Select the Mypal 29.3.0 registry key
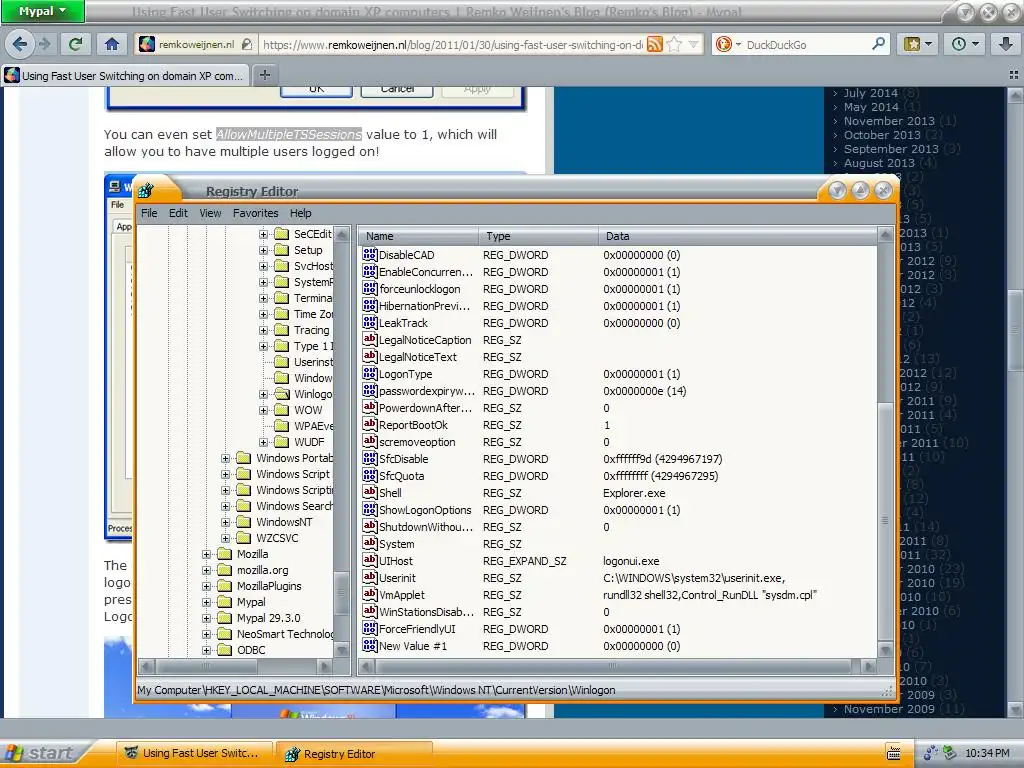Image resolution: width=1024 pixels, height=768 pixels. [268, 618]
